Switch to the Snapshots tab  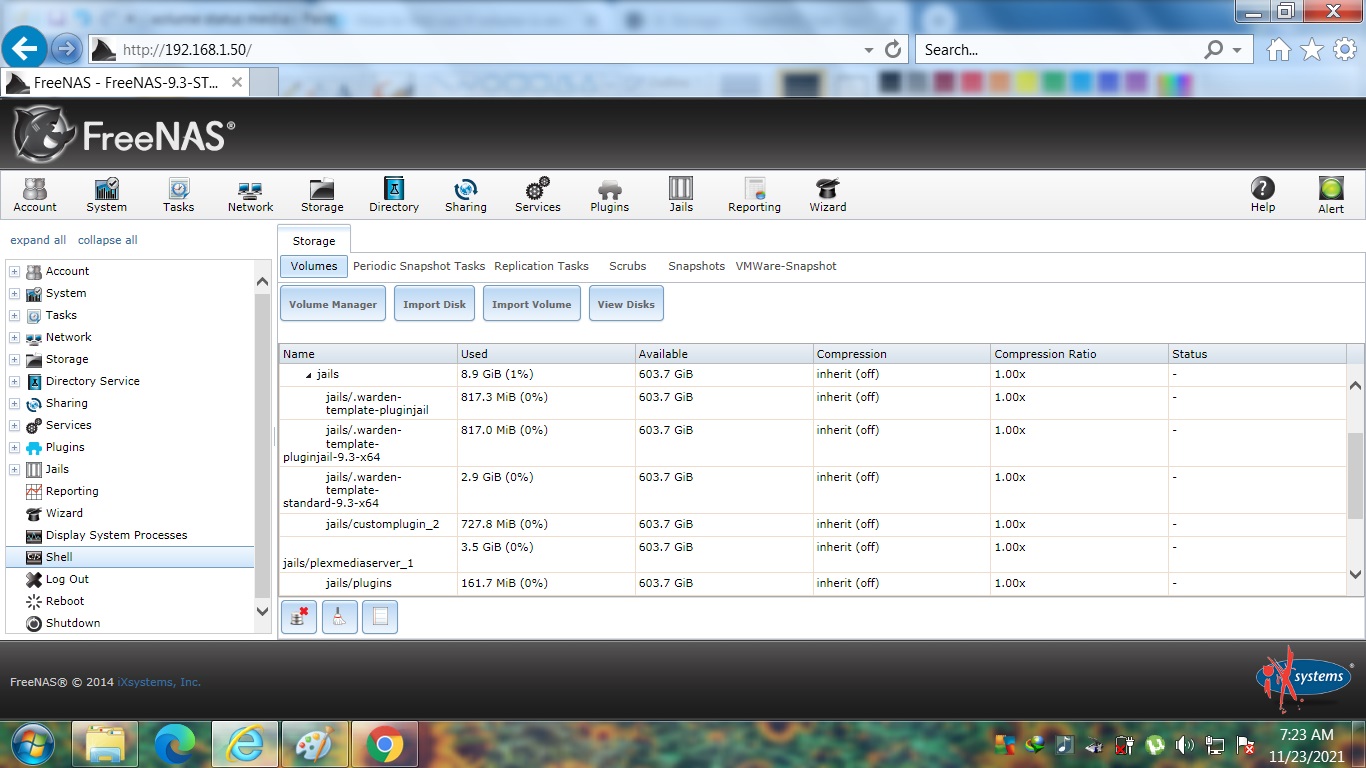[x=696, y=266]
